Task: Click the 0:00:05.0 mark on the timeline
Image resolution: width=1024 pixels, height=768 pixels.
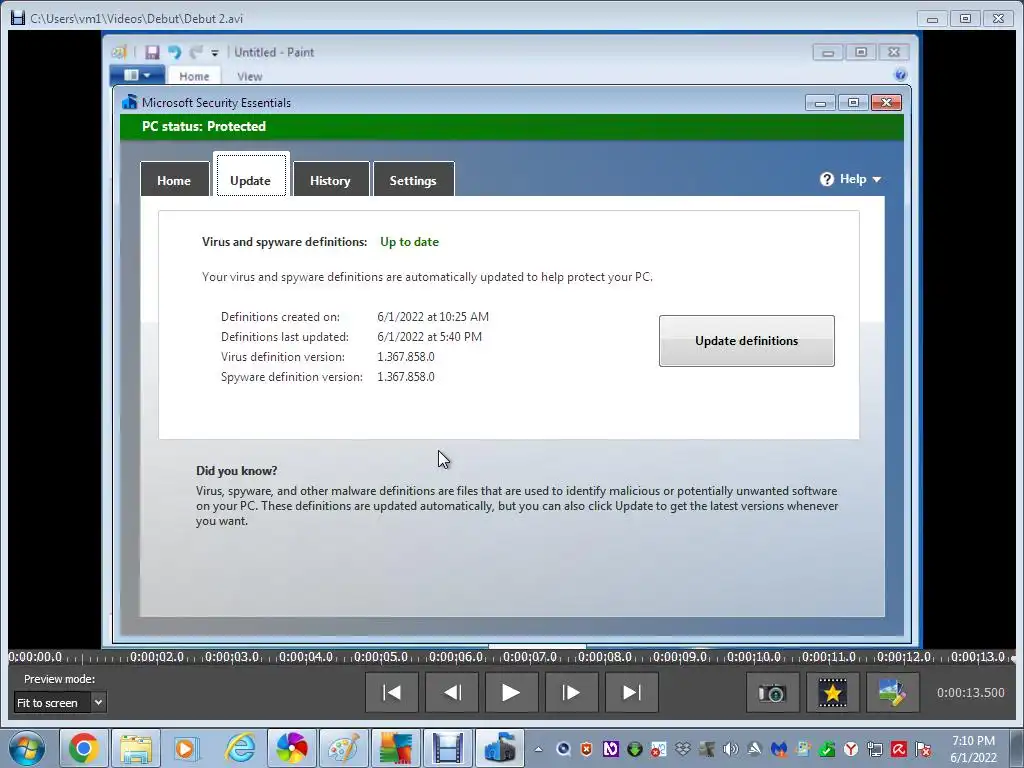Action: 381,657
